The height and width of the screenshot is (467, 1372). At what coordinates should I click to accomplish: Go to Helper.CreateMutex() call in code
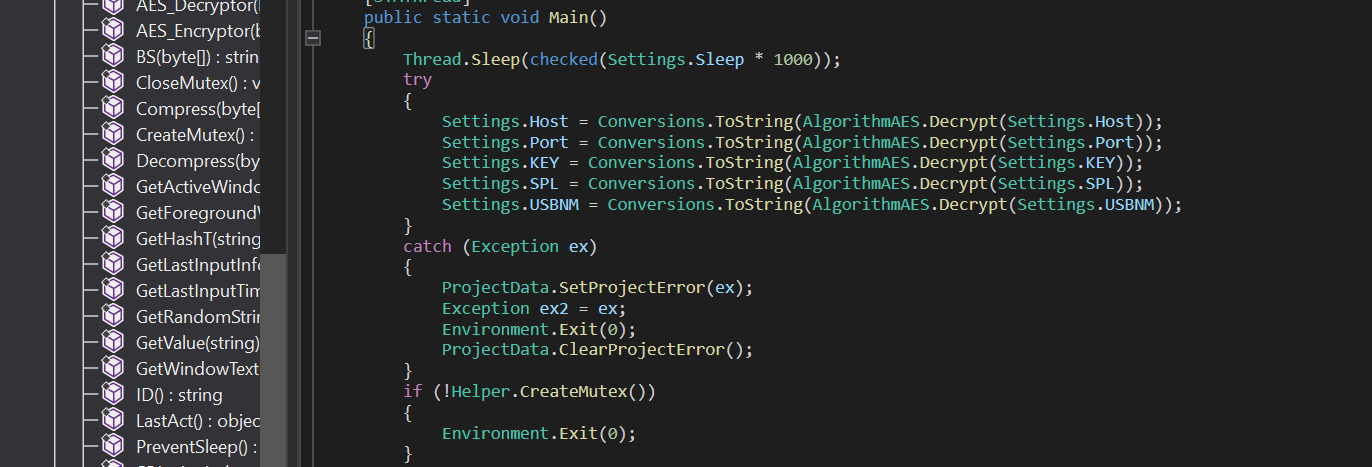(x=553, y=392)
